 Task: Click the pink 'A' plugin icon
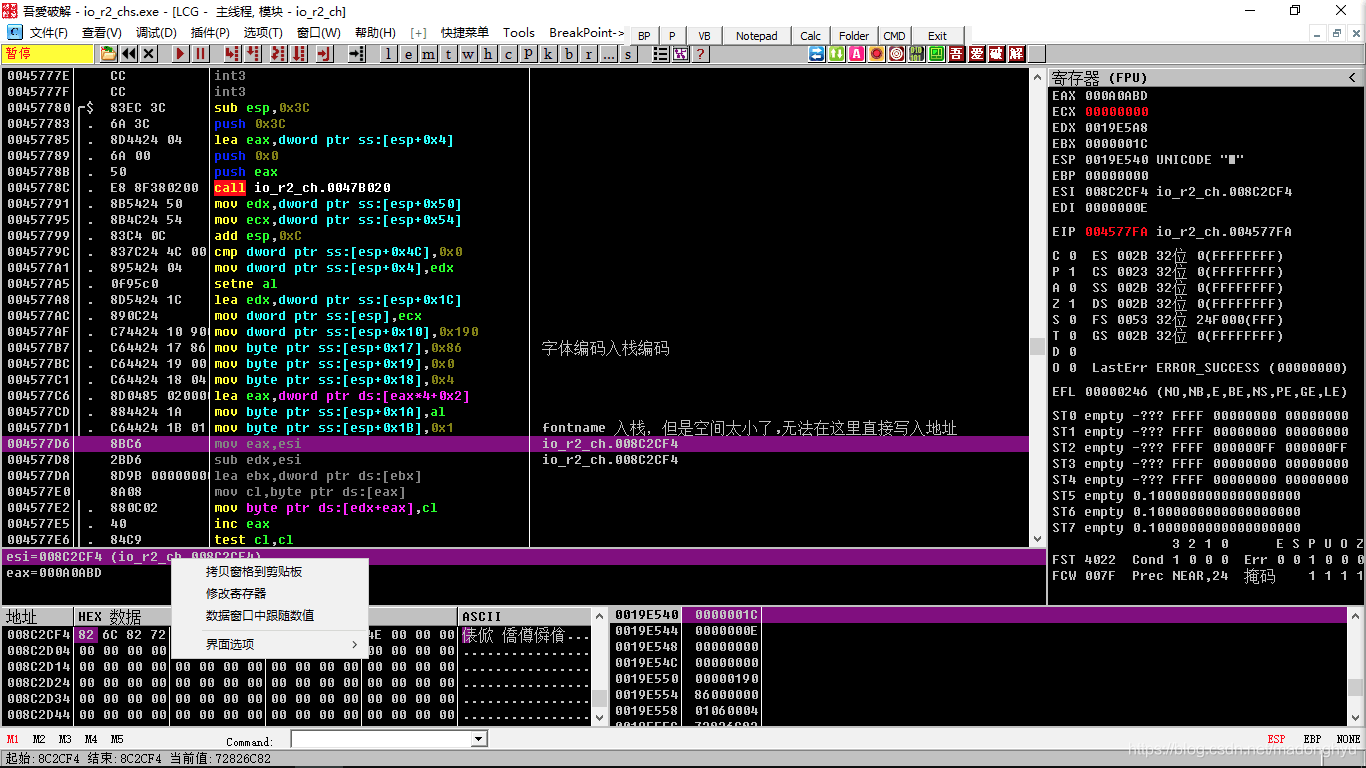click(856, 54)
